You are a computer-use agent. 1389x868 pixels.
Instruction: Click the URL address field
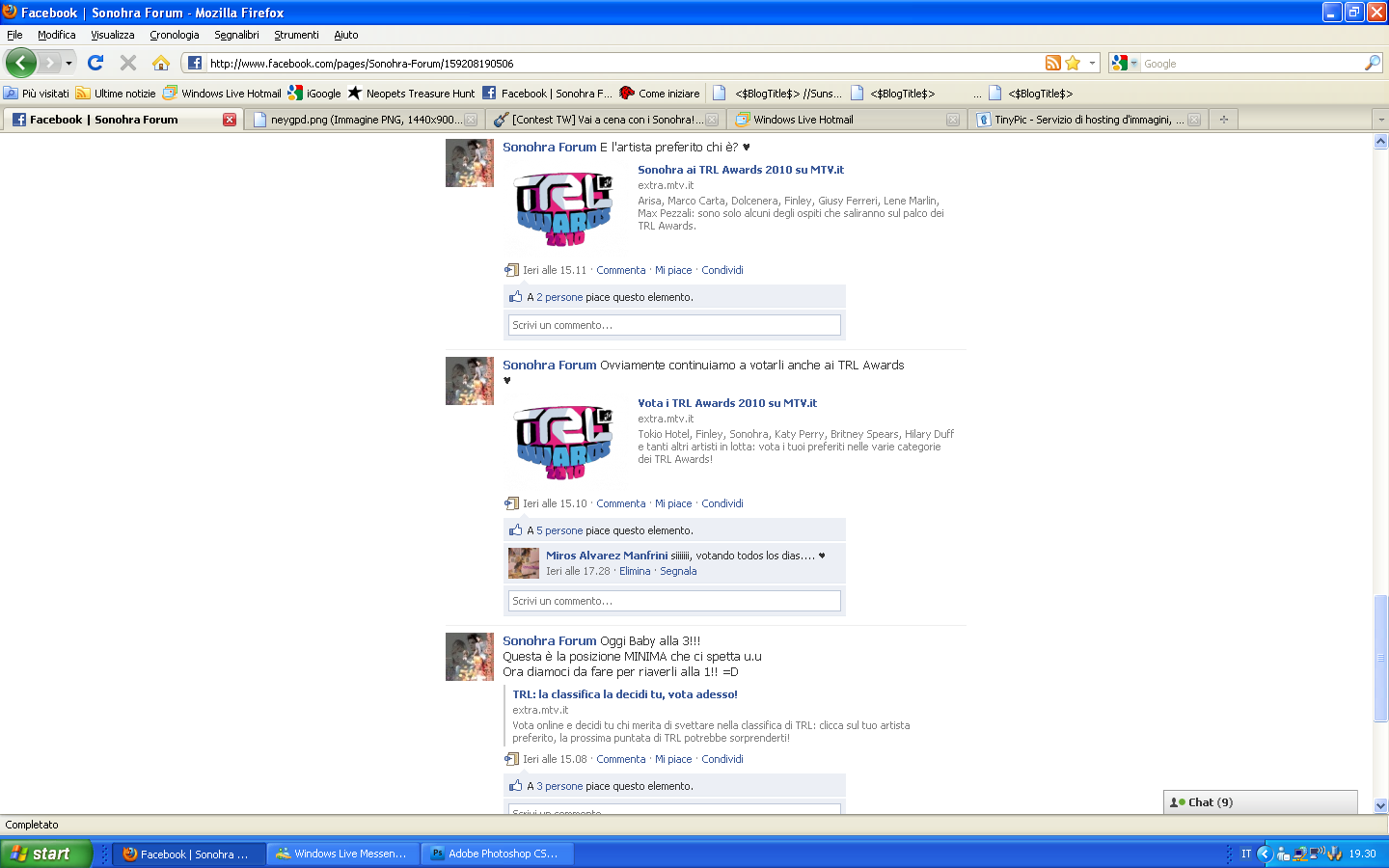pyautogui.click(x=625, y=64)
